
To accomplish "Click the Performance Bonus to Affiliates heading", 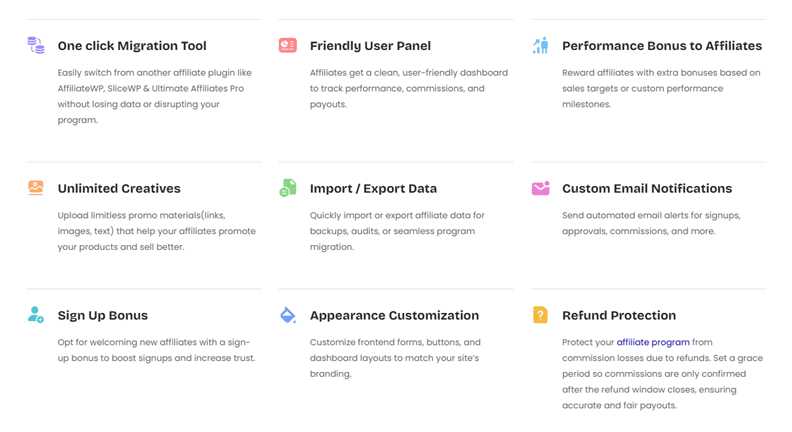I will point(662,46).
